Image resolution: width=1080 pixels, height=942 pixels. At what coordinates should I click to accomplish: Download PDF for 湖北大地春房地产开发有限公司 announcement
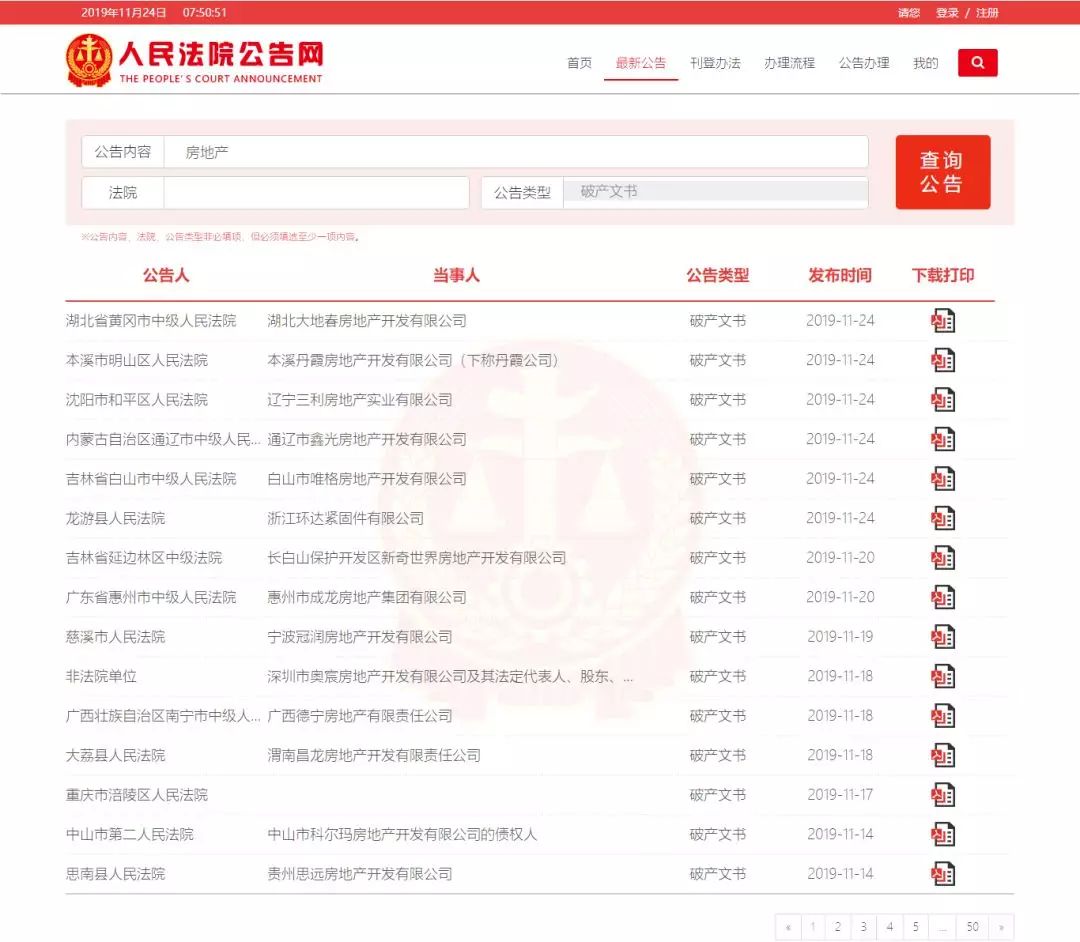pyautogui.click(x=941, y=320)
